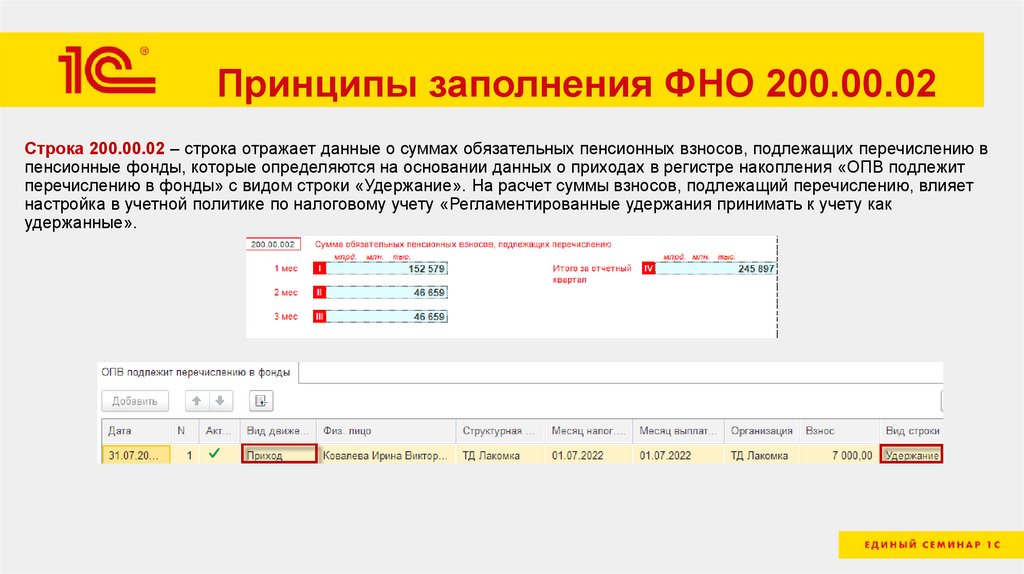
Task: Select the month 2 amount field 46 659
Action: point(388,293)
